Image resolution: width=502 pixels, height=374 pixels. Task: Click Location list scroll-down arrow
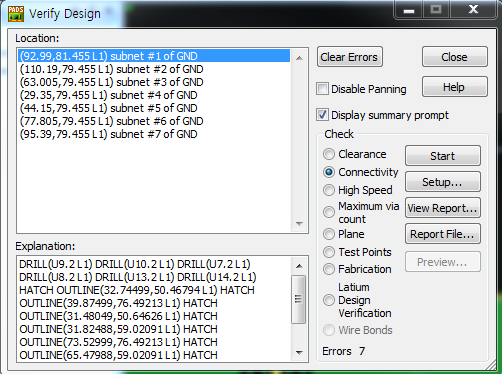tap(299, 224)
